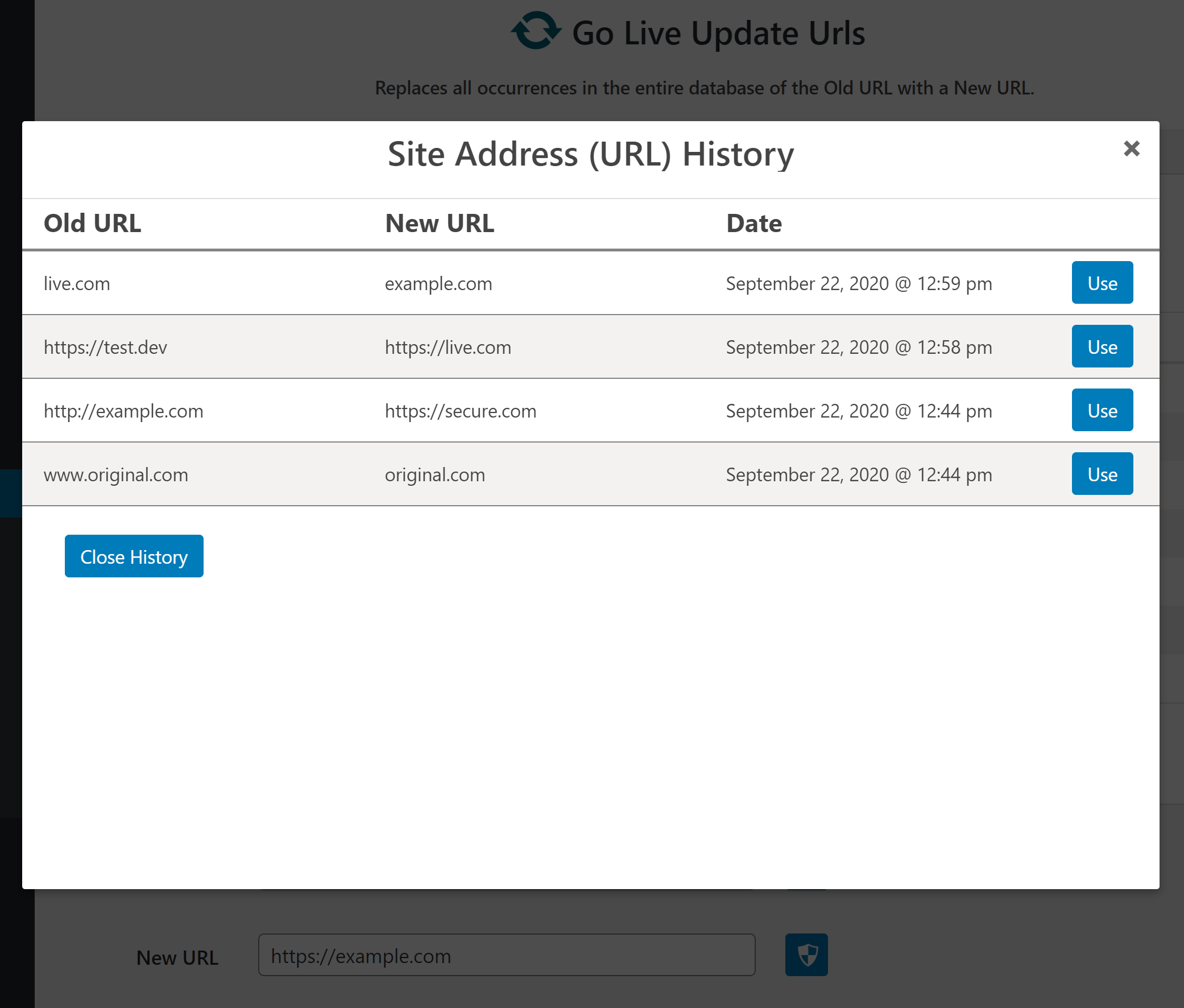Close the Site Address URL History dialog
Viewport: 1184px width, 1008px height.
tap(1131, 149)
